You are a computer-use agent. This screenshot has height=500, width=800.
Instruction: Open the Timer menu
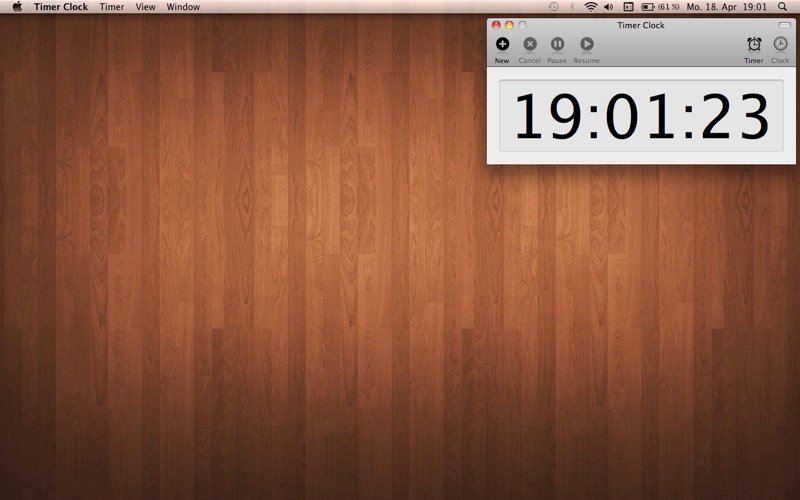tap(112, 7)
